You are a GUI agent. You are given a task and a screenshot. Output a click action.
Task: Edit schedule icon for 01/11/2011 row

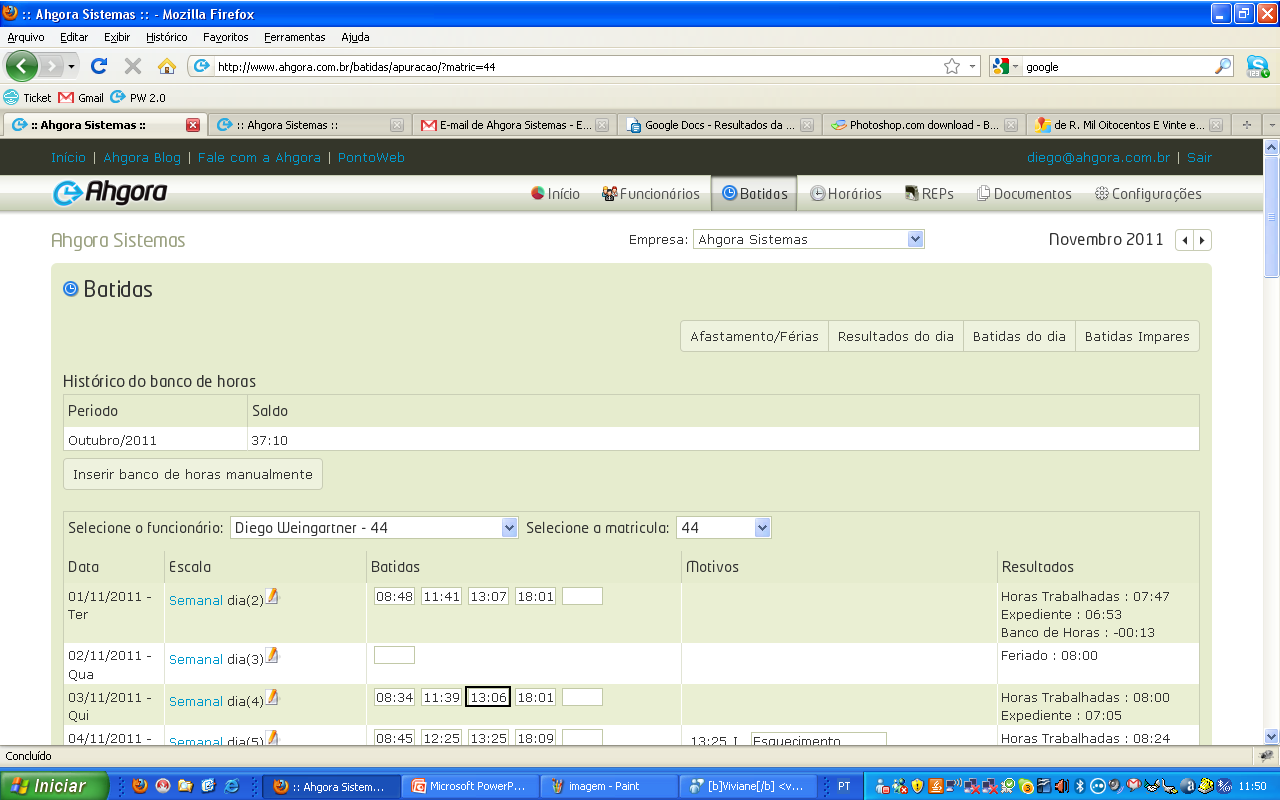click(272, 597)
